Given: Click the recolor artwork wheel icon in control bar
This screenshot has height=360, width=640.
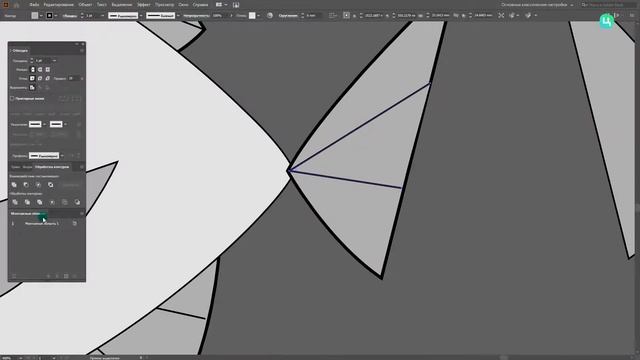Looking at the screenshot, I should coord(270,16).
